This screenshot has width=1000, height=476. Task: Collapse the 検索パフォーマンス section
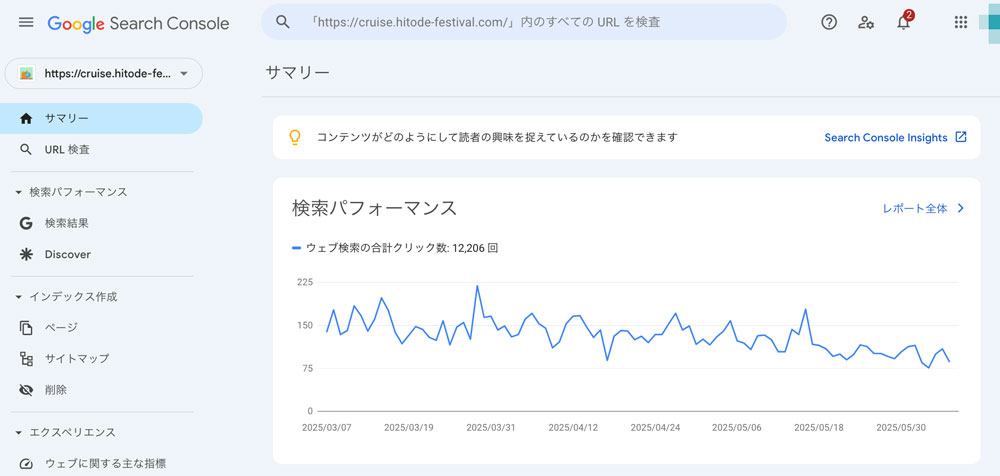pos(19,192)
